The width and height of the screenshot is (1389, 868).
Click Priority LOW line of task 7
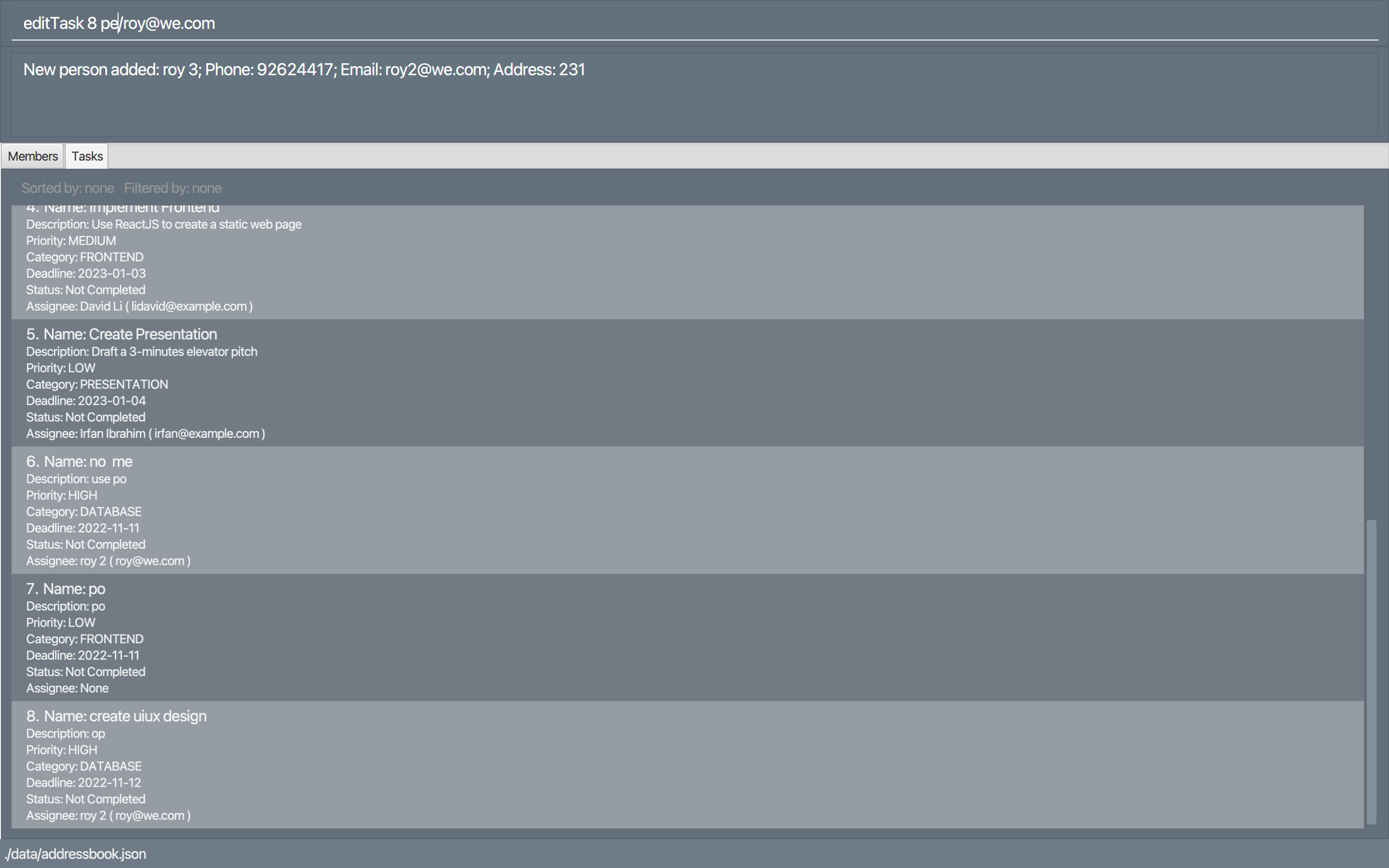[x=60, y=623]
